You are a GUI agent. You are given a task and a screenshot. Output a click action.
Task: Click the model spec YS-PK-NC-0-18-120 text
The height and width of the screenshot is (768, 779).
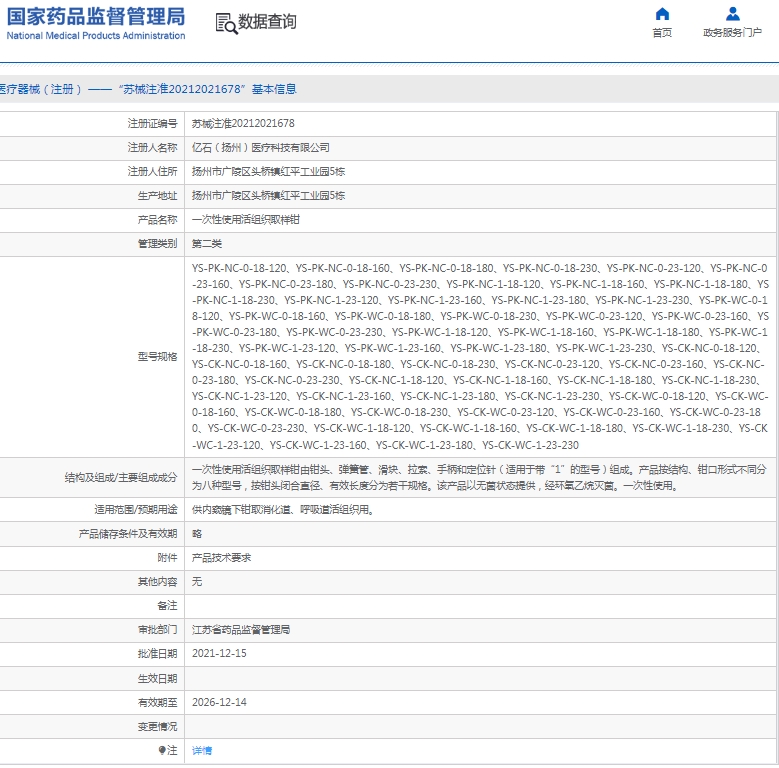tap(239, 268)
